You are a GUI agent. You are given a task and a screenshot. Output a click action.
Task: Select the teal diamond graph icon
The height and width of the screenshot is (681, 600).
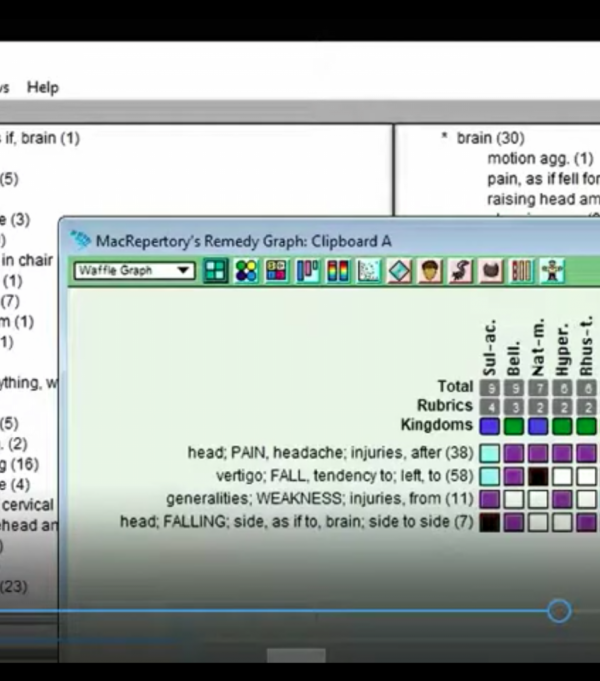(x=399, y=271)
